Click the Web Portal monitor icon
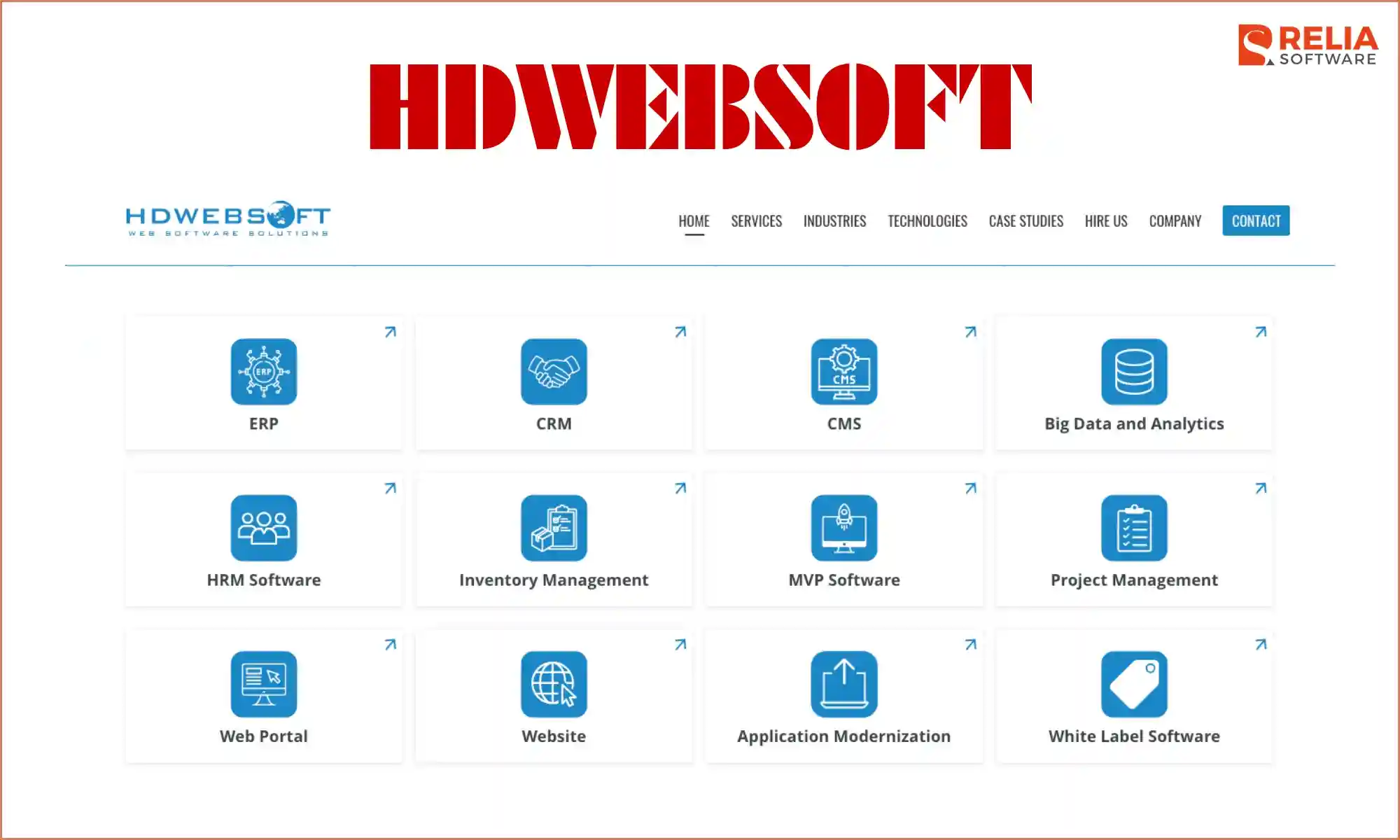The image size is (1400, 840). pos(263,684)
